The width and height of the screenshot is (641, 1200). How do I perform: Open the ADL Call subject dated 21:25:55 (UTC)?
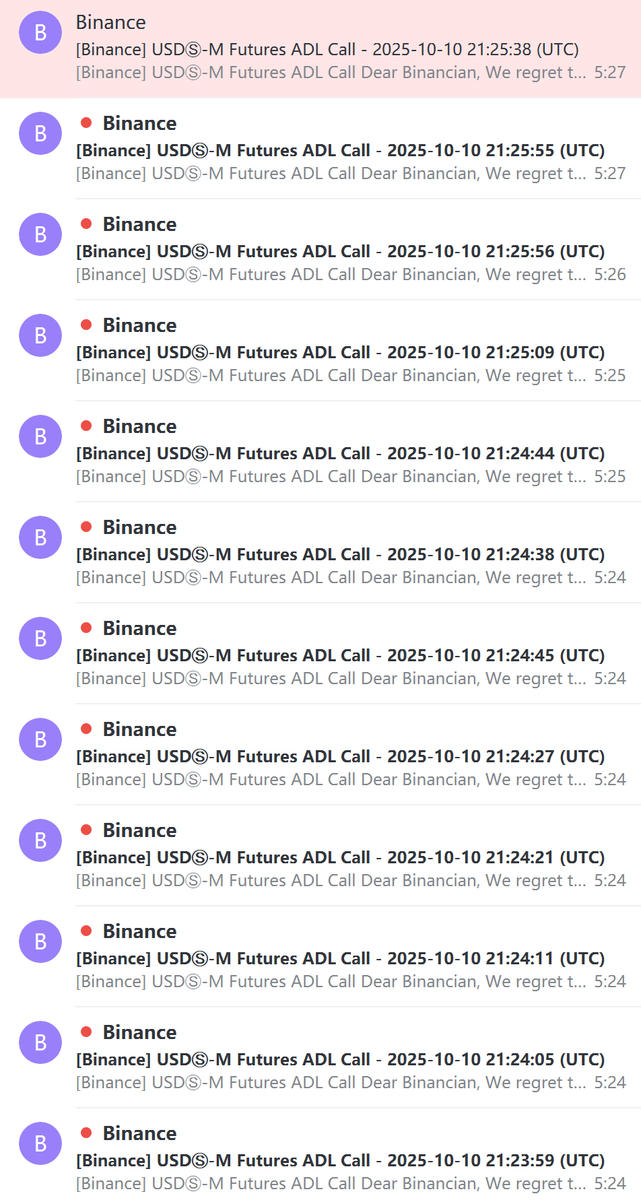click(x=340, y=151)
